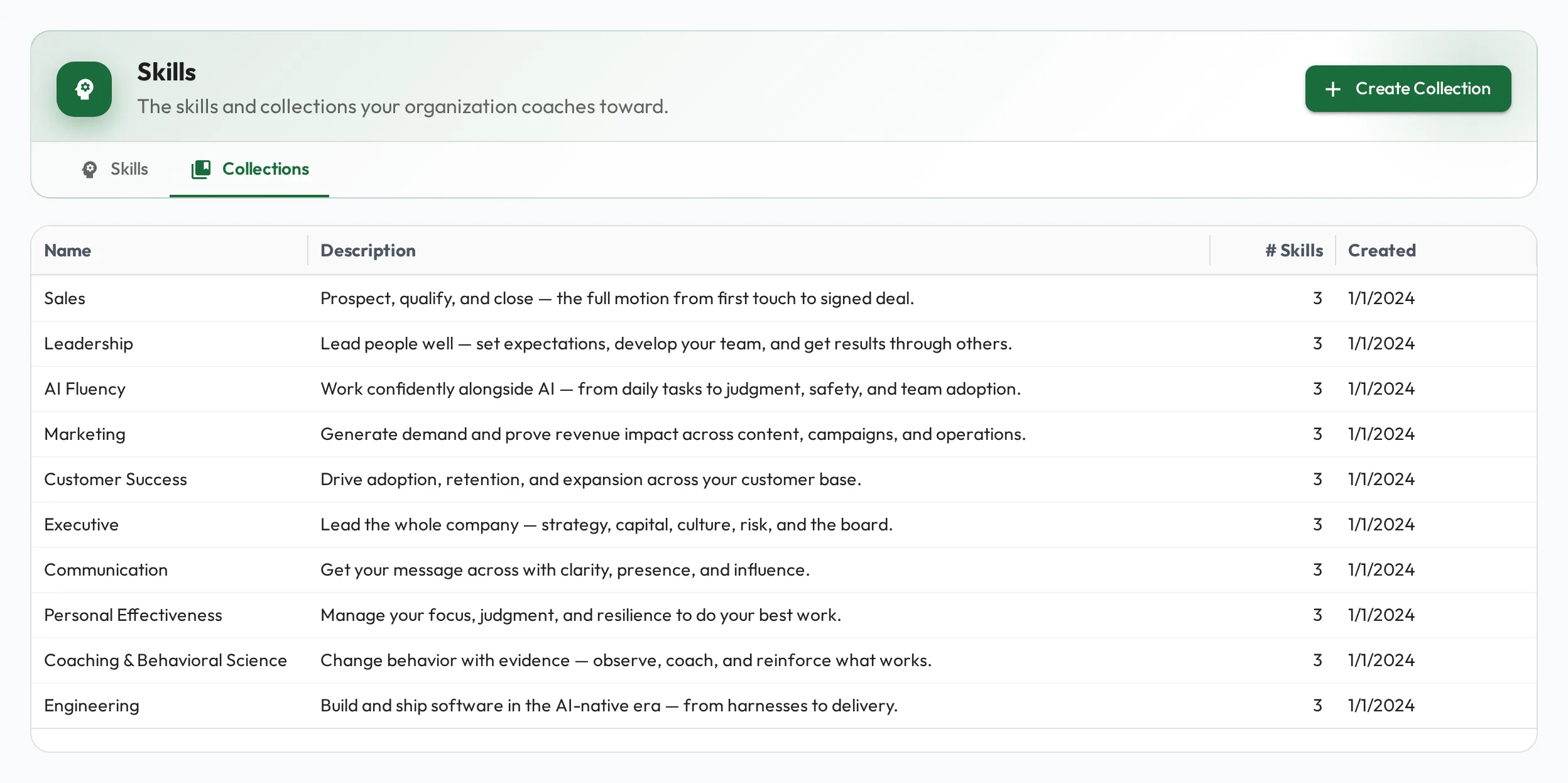Click the description 'Lead the whole company'
Image resolution: width=1568 pixels, height=783 pixels.
606,524
